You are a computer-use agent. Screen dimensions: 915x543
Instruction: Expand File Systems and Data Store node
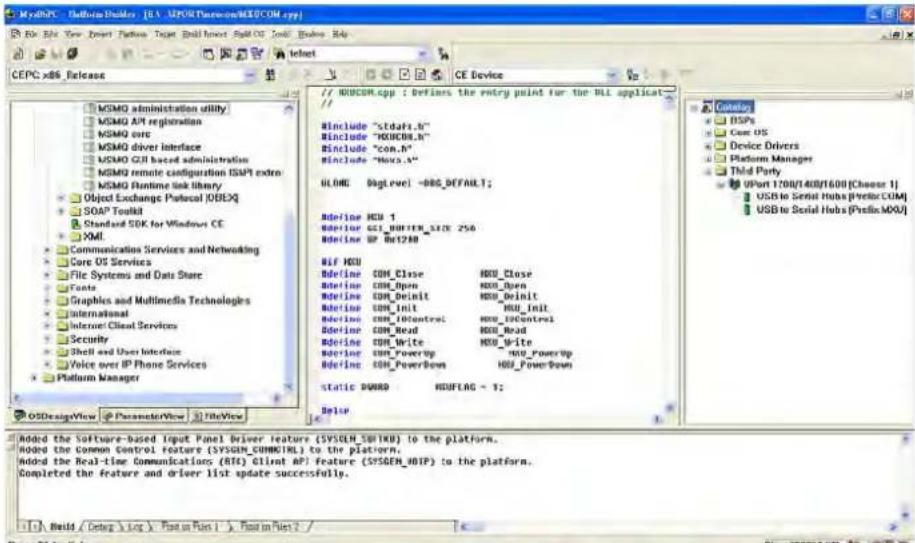(x=48, y=275)
